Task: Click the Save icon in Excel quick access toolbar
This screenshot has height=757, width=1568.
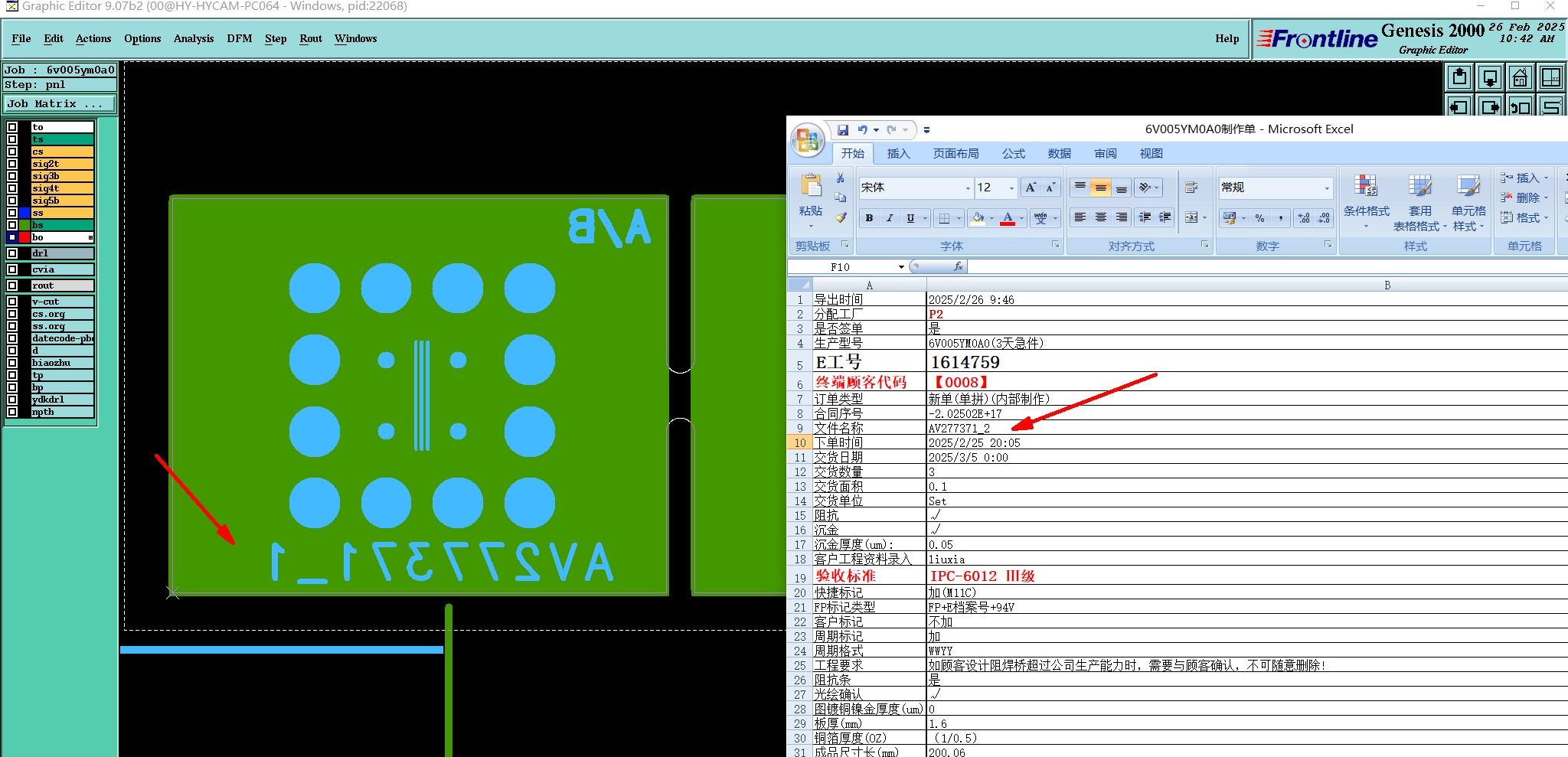Action: click(x=843, y=130)
